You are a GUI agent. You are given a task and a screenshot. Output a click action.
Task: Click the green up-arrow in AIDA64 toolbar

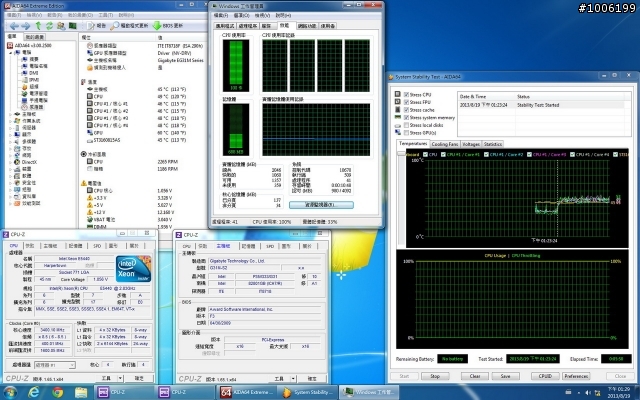coord(38,26)
